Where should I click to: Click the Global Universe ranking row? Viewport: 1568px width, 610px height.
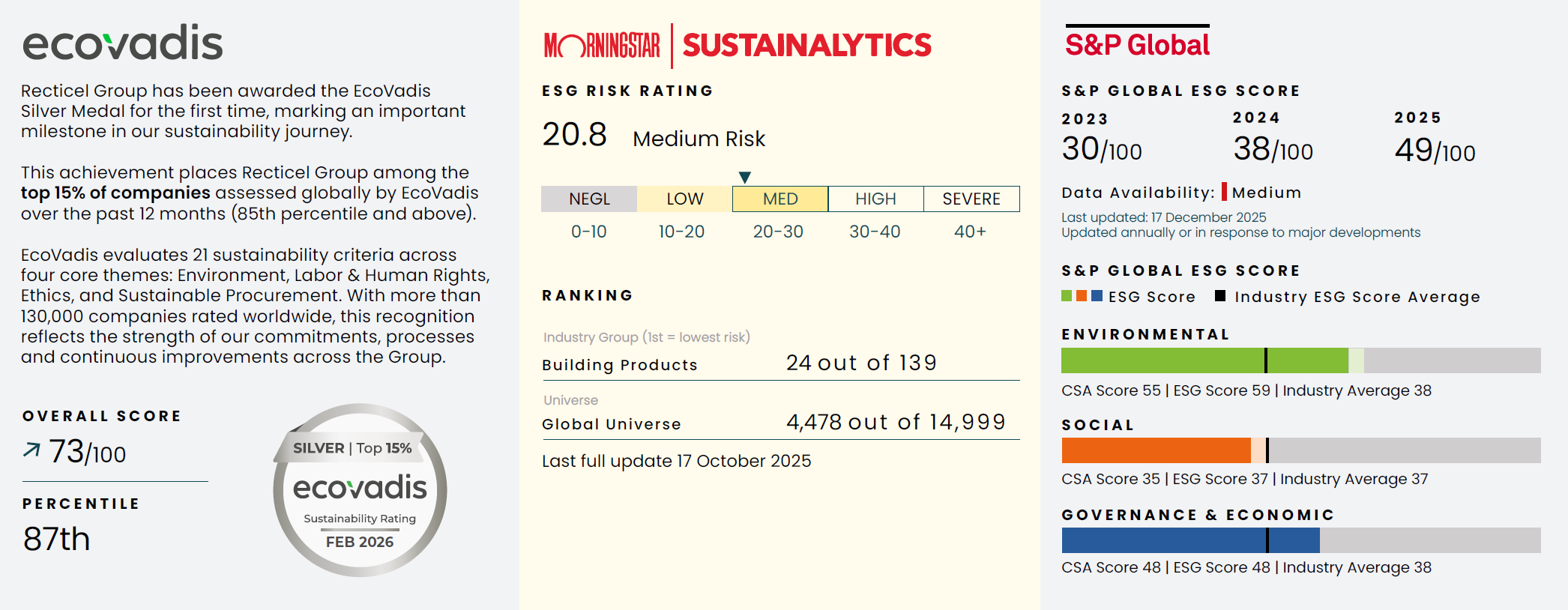click(x=780, y=423)
